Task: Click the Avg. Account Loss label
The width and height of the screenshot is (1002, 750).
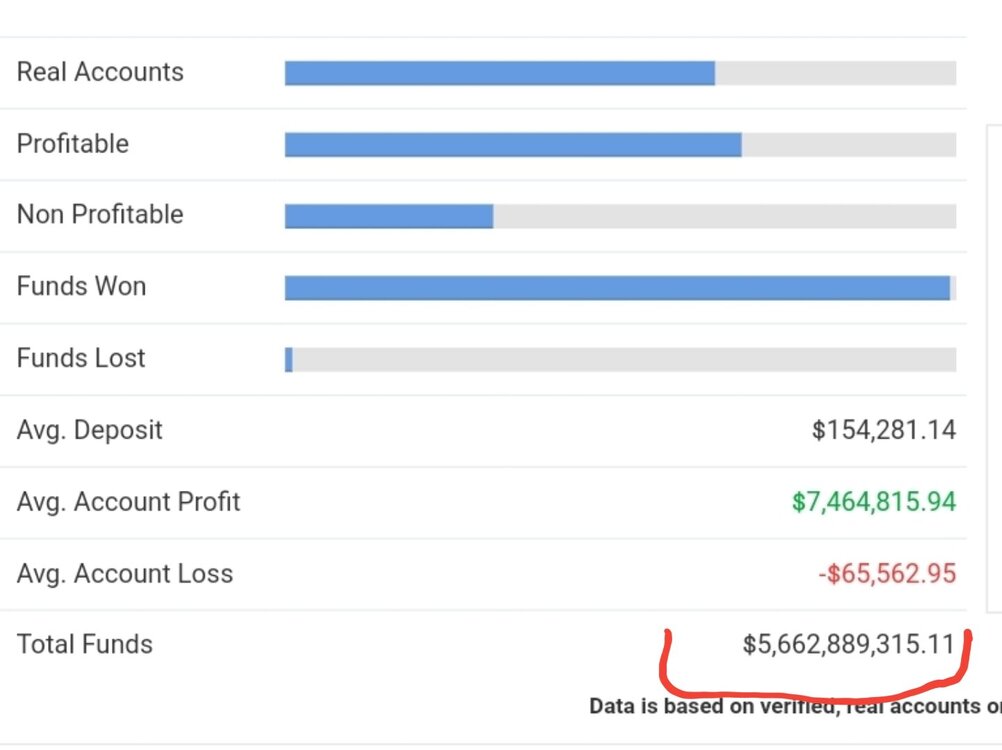Action: [x=125, y=574]
